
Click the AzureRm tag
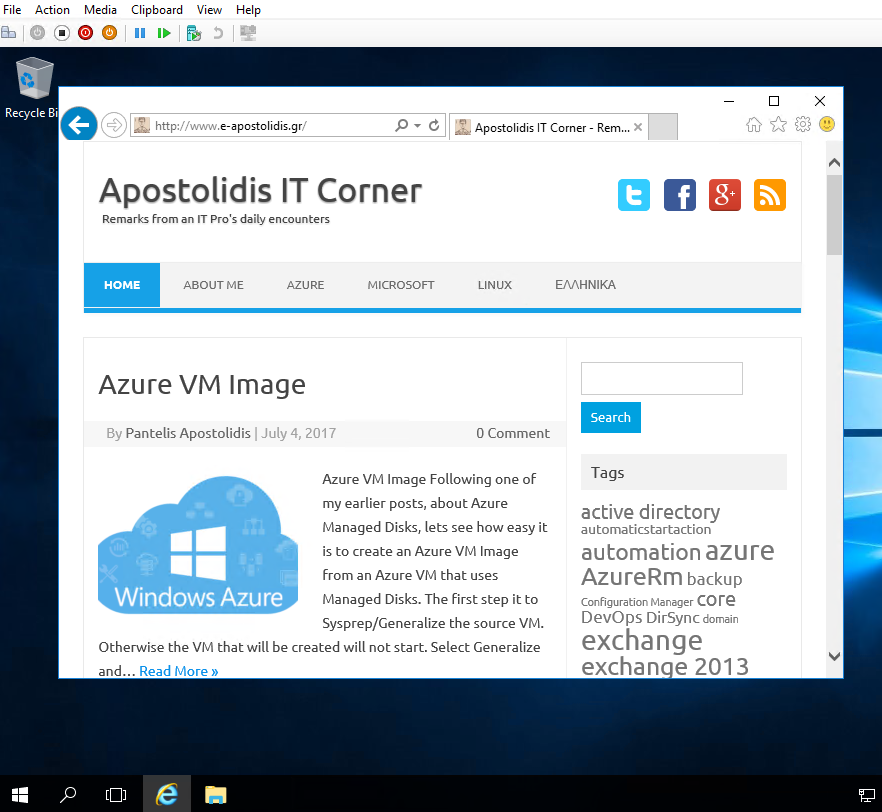(x=632, y=578)
